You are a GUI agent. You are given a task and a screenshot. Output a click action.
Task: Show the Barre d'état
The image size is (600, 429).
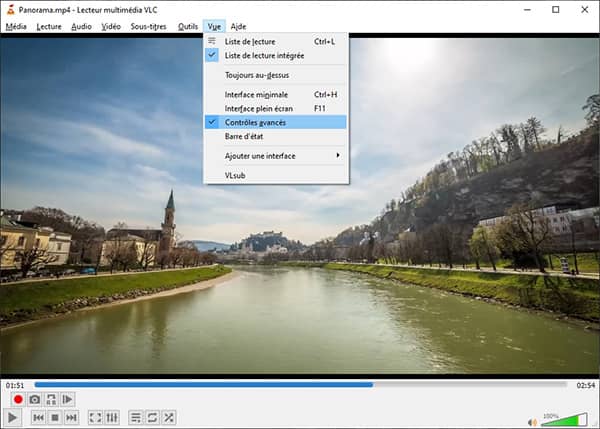click(x=276, y=136)
